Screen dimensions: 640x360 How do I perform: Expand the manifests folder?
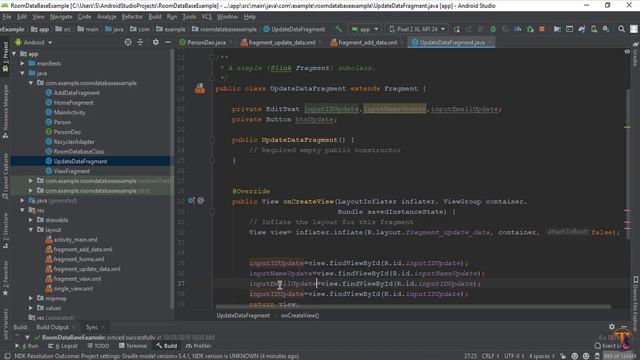pyautogui.click(x=22, y=63)
